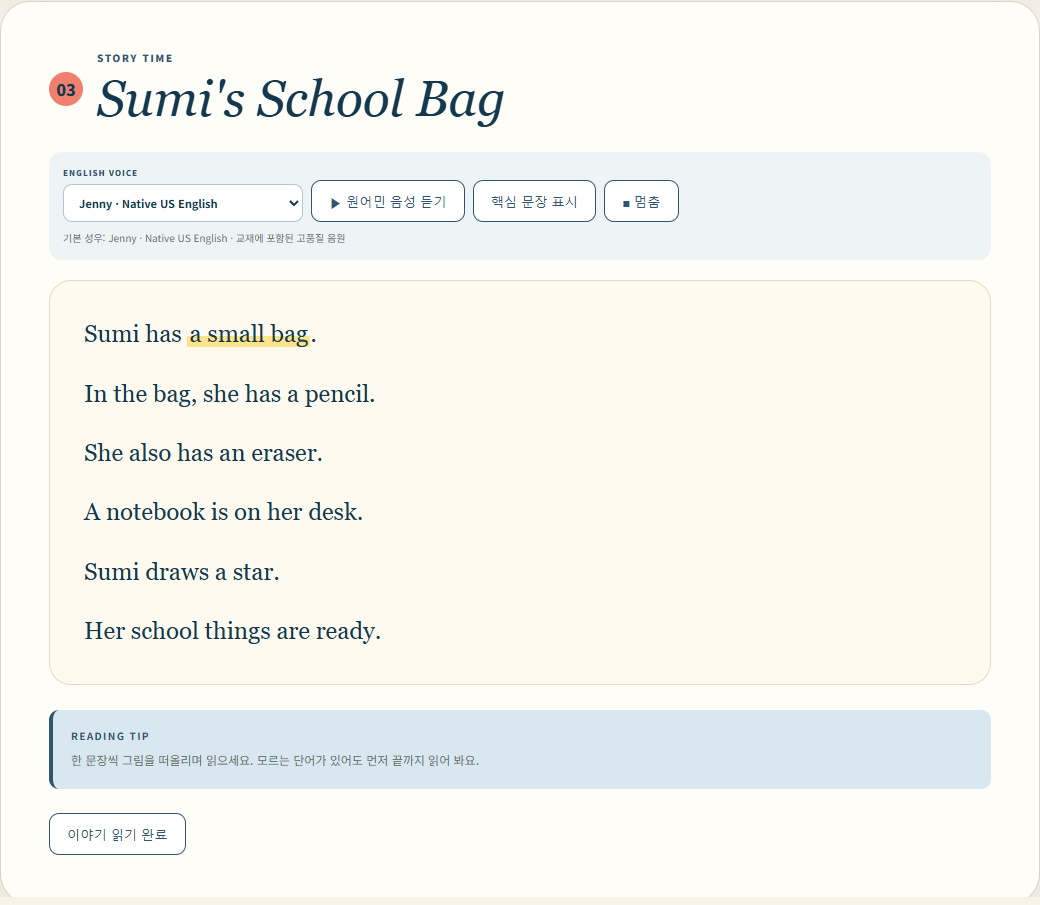Open the English voice dropdown
The image size is (1040, 905).
pyautogui.click(x=182, y=203)
